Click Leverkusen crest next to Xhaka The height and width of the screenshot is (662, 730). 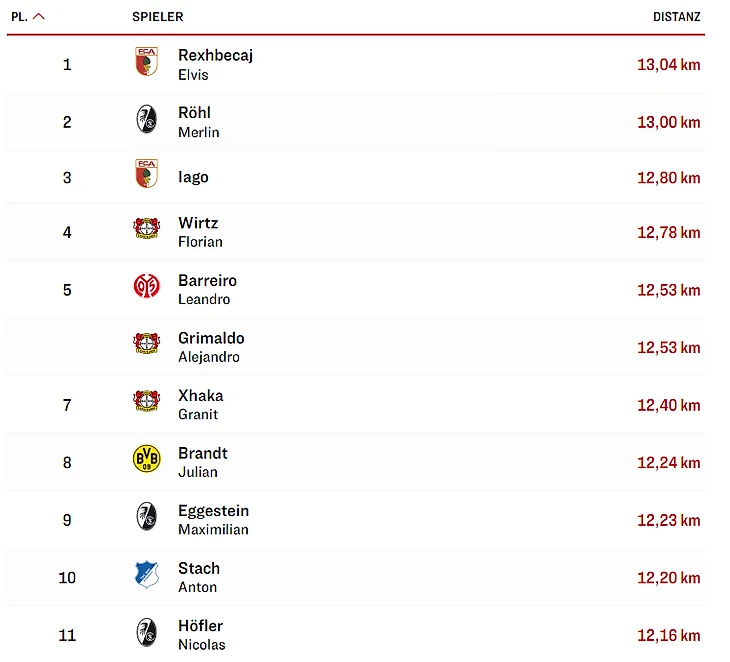coord(147,401)
